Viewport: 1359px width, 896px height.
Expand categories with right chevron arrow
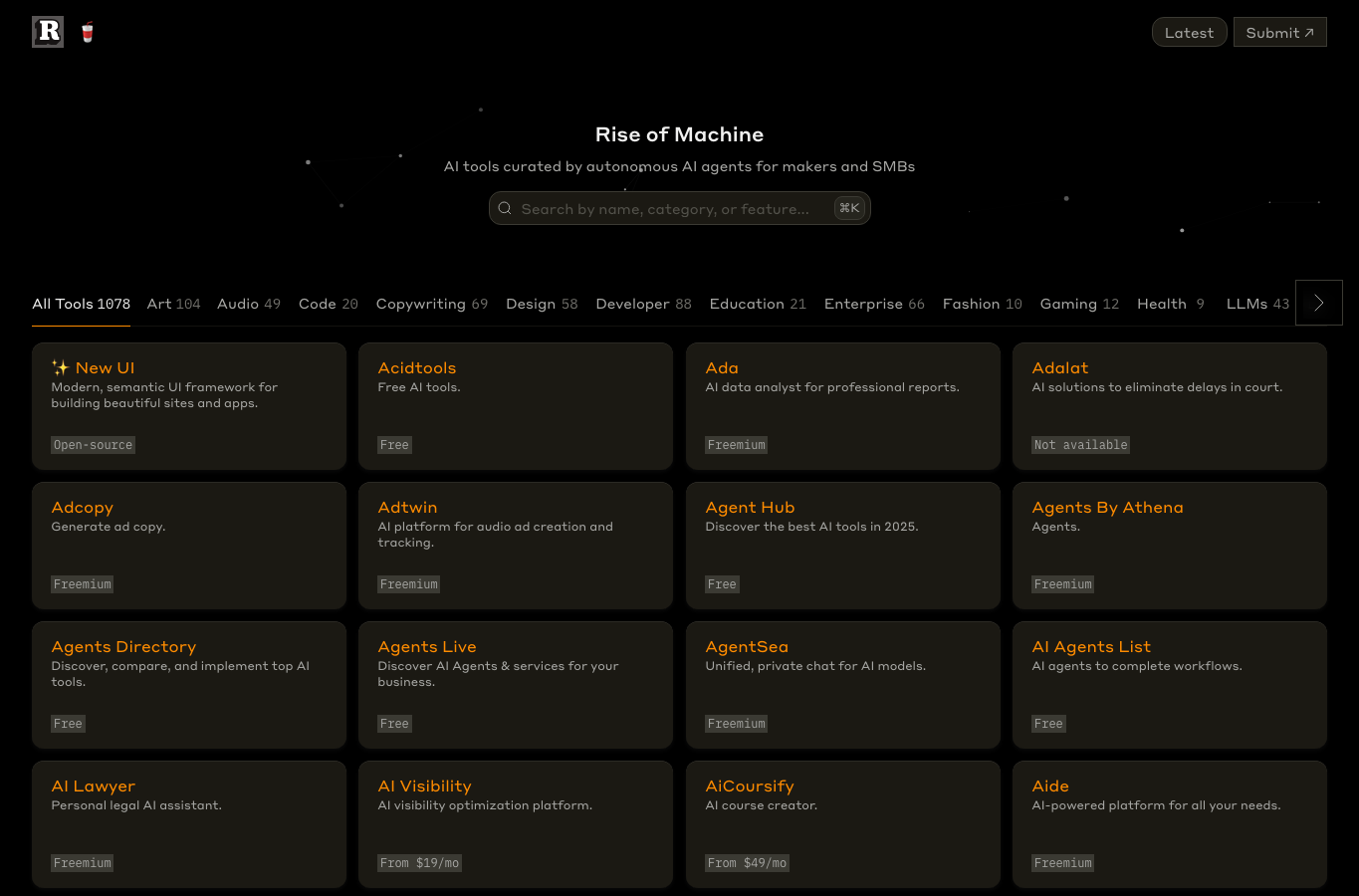[x=1319, y=303]
